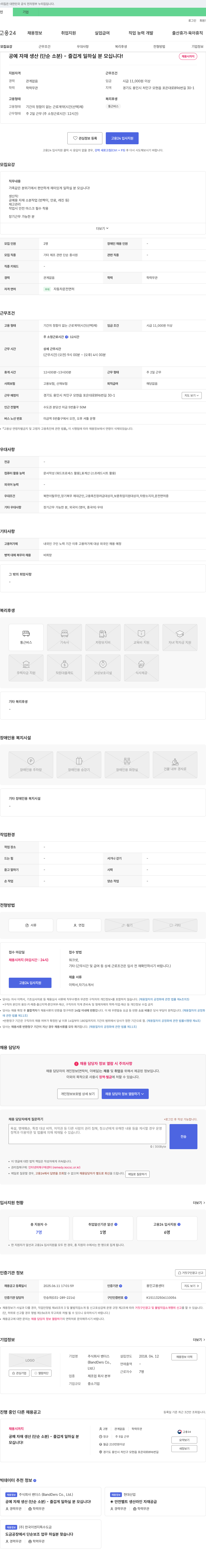Viewport: 206px width, 1568px height.
Task: Click the 새창보기 button
Action: pyautogui.click(x=184, y=1449)
